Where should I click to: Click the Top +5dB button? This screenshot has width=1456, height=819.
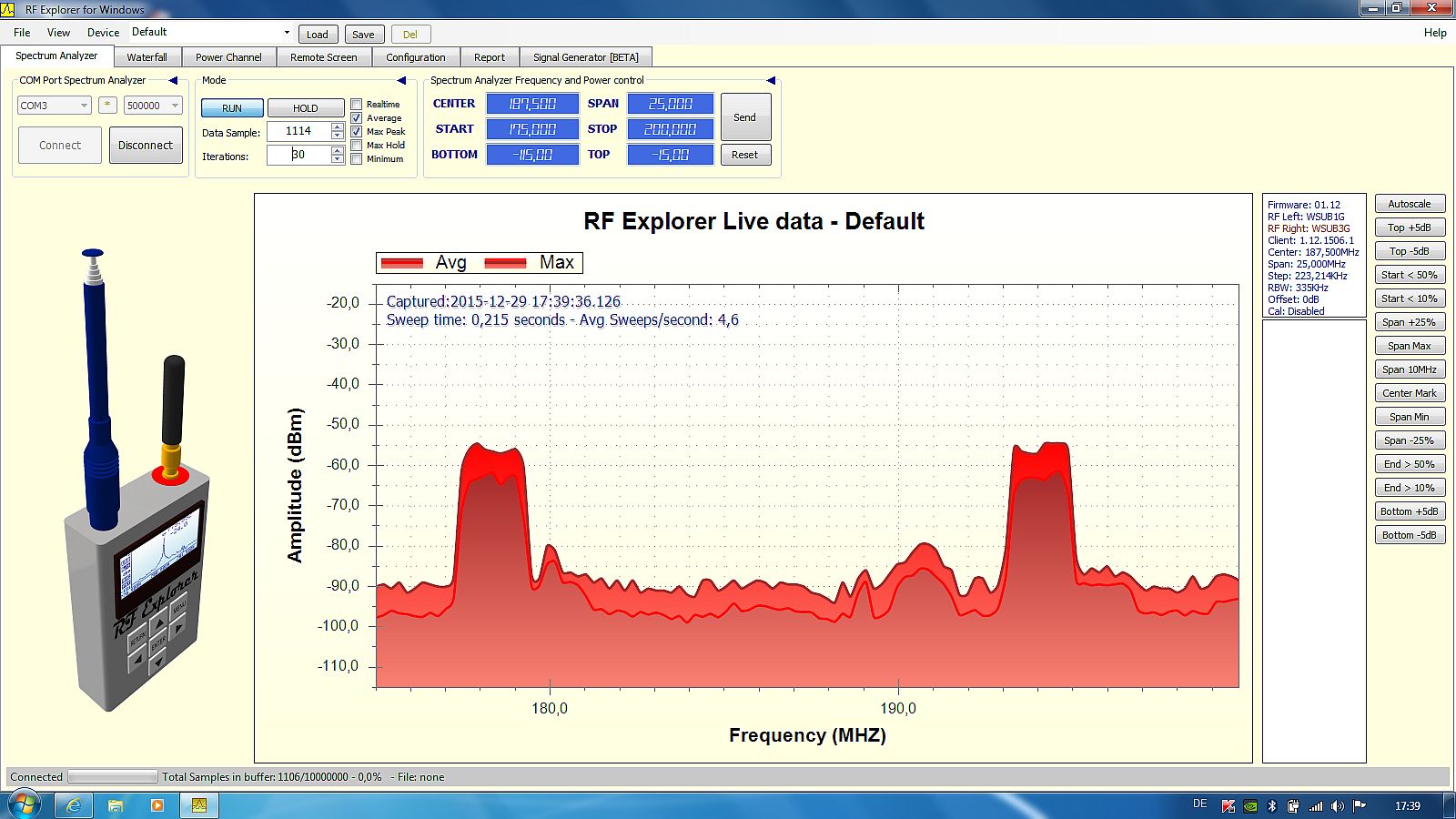click(x=1410, y=227)
